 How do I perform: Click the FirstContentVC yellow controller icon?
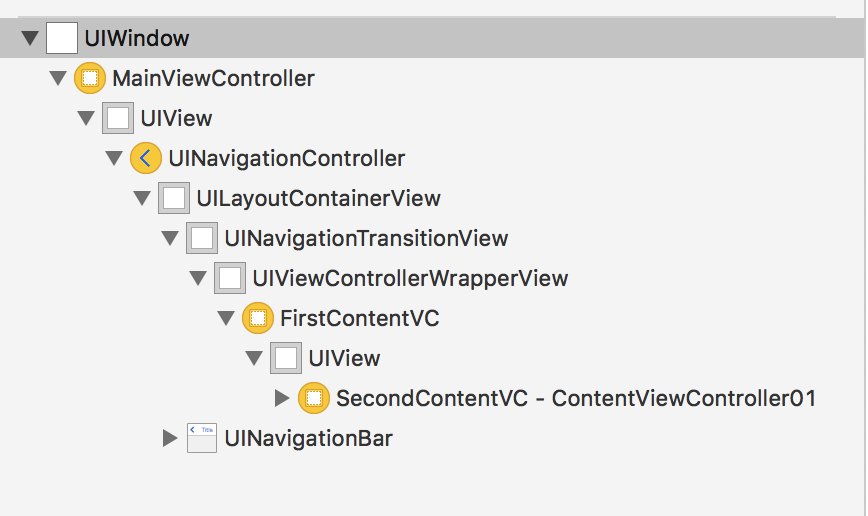(x=258, y=318)
